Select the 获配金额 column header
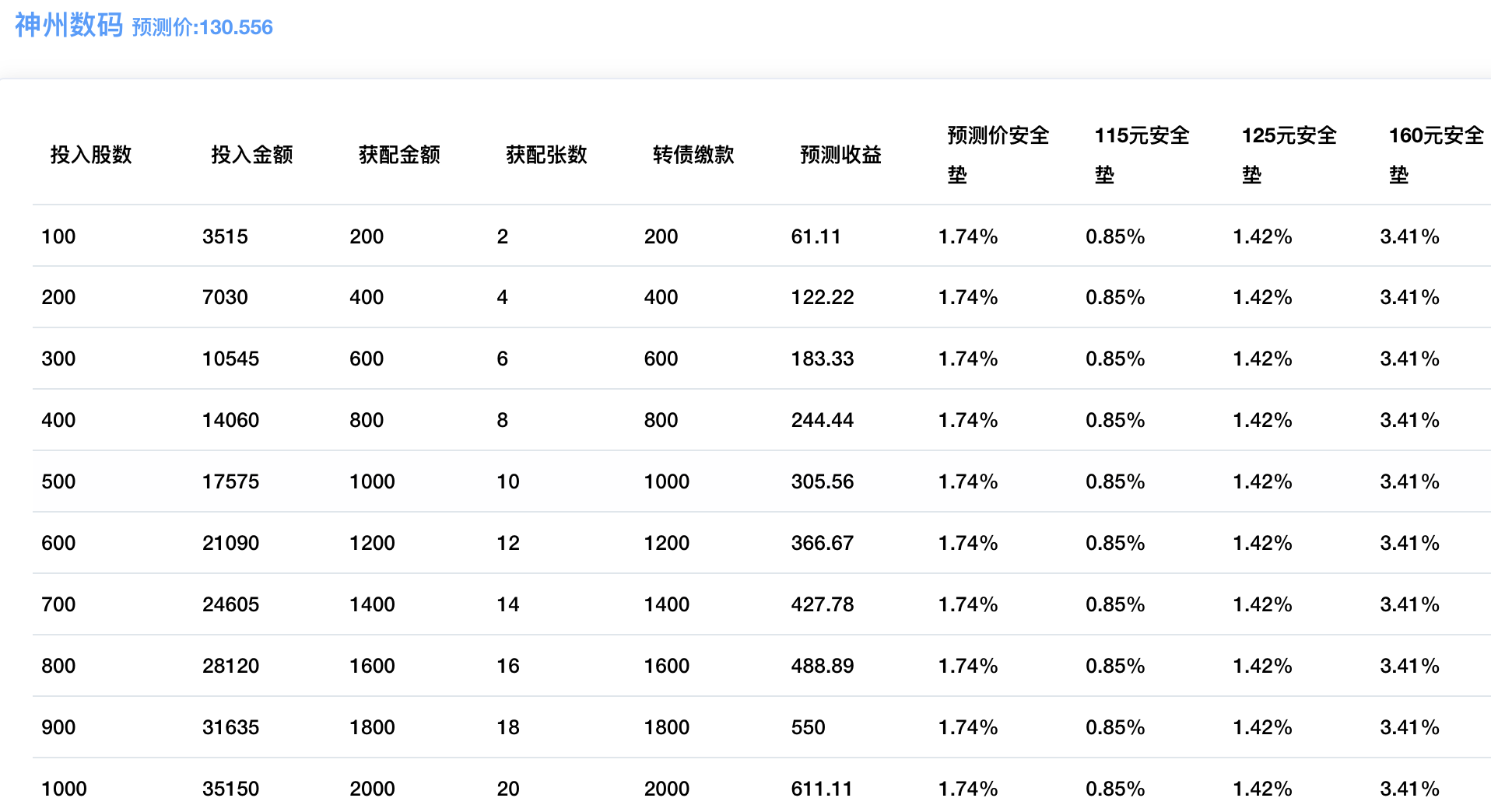 (399, 155)
